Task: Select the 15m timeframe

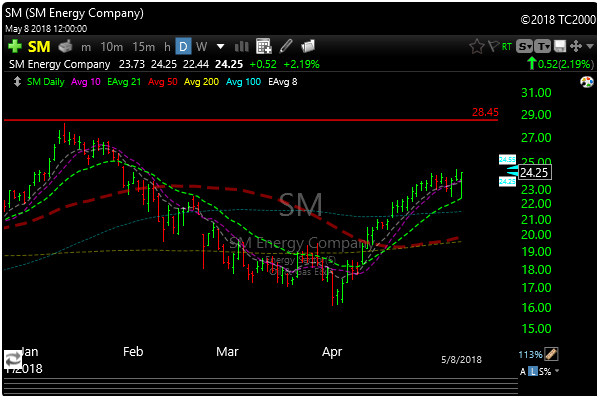Action: click(144, 47)
